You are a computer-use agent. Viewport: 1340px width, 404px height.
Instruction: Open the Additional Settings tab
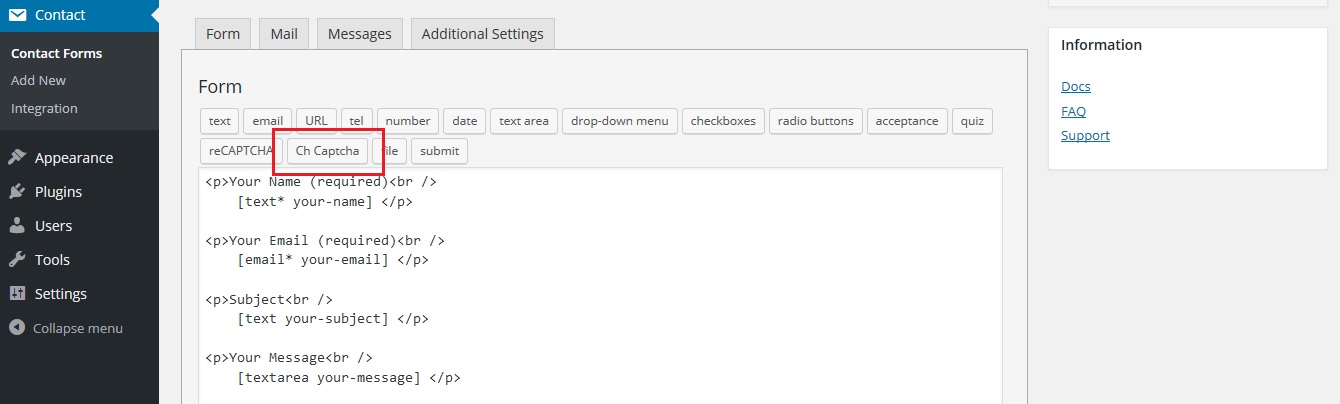[483, 34]
